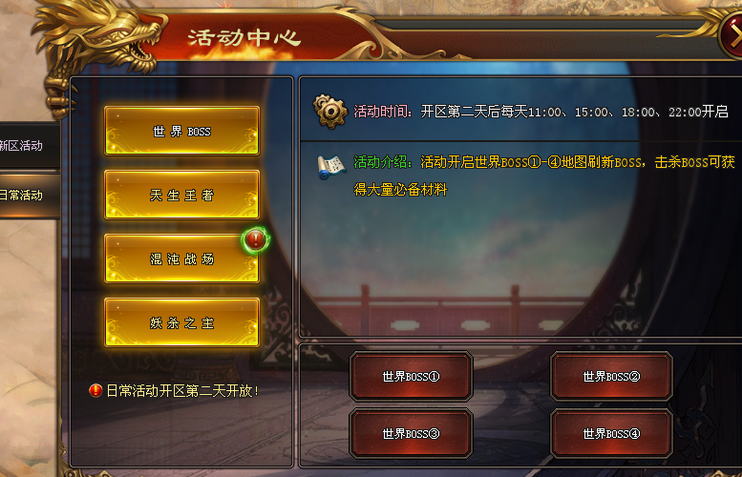The width and height of the screenshot is (742, 477).
Task: Click the 活动中心 title banner
Action: click(244, 38)
